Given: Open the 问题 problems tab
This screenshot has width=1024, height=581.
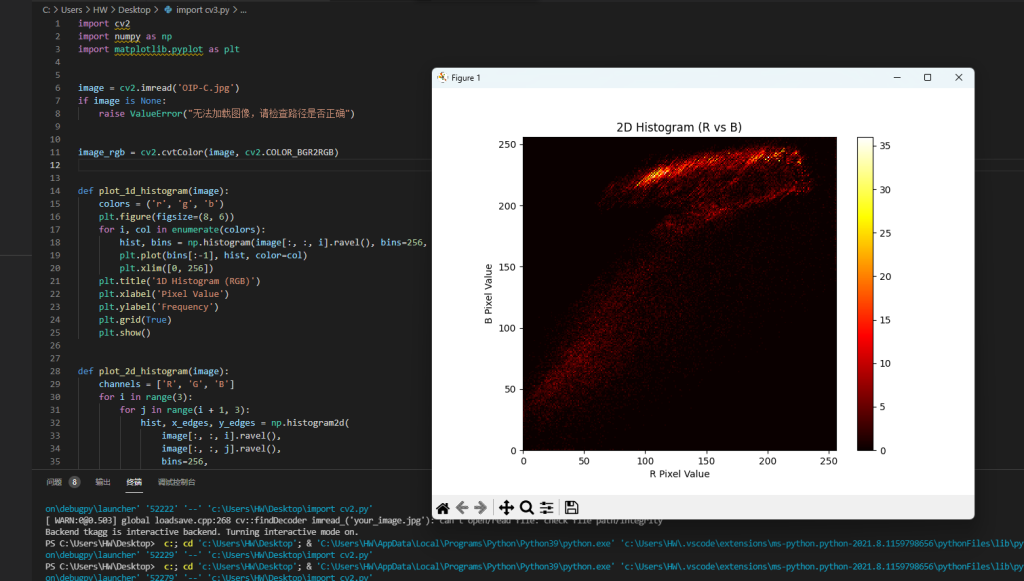Looking at the screenshot, I should (54, 482).
